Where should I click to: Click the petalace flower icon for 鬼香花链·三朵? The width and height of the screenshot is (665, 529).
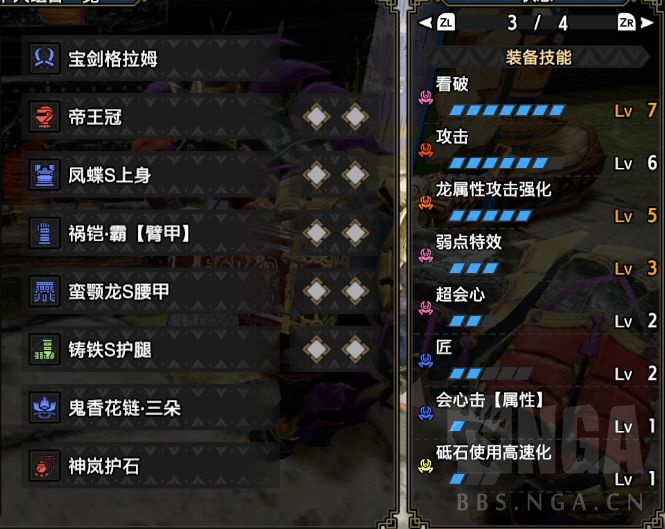point(45,408)
